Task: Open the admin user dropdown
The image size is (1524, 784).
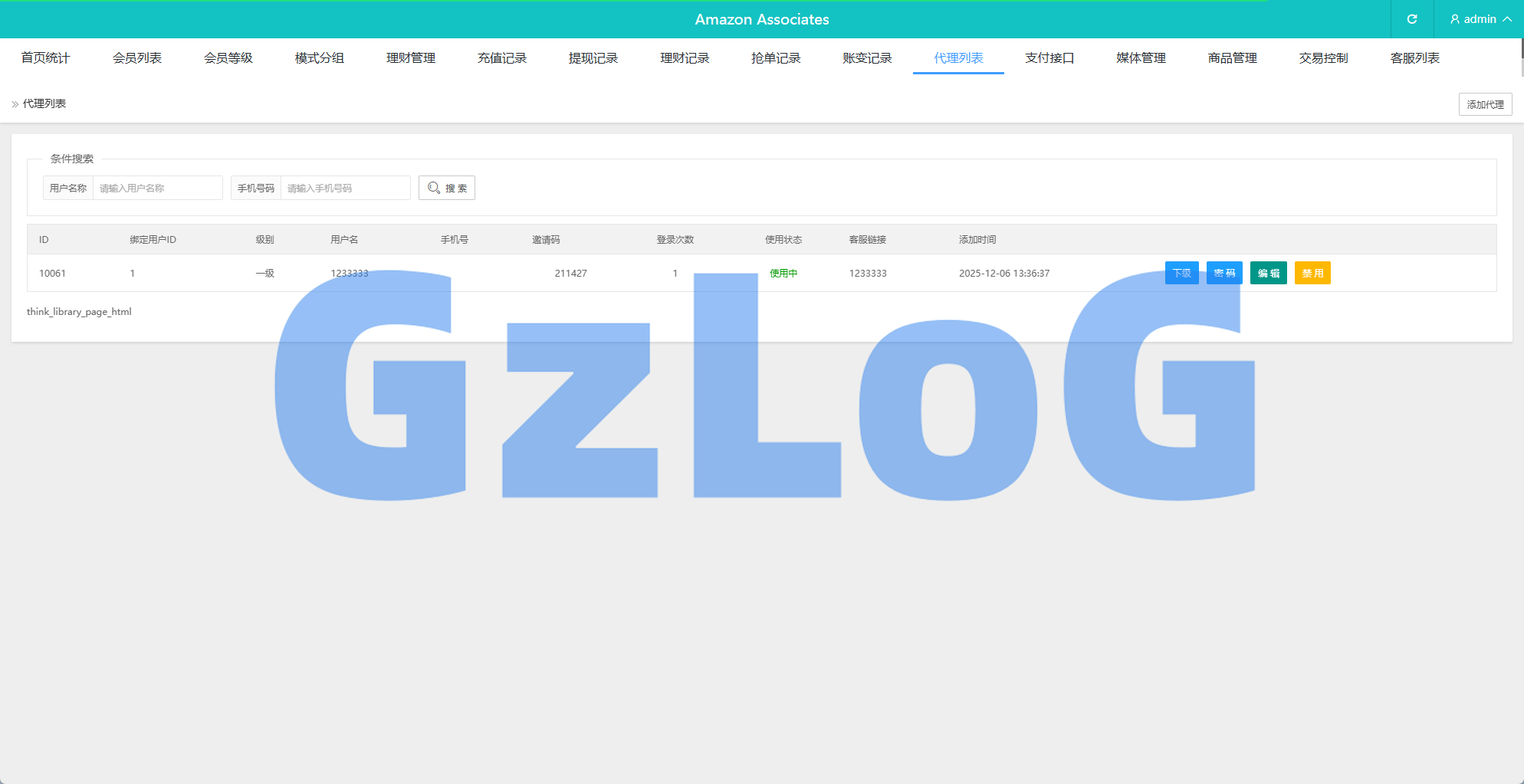Action: [1480, 19]
